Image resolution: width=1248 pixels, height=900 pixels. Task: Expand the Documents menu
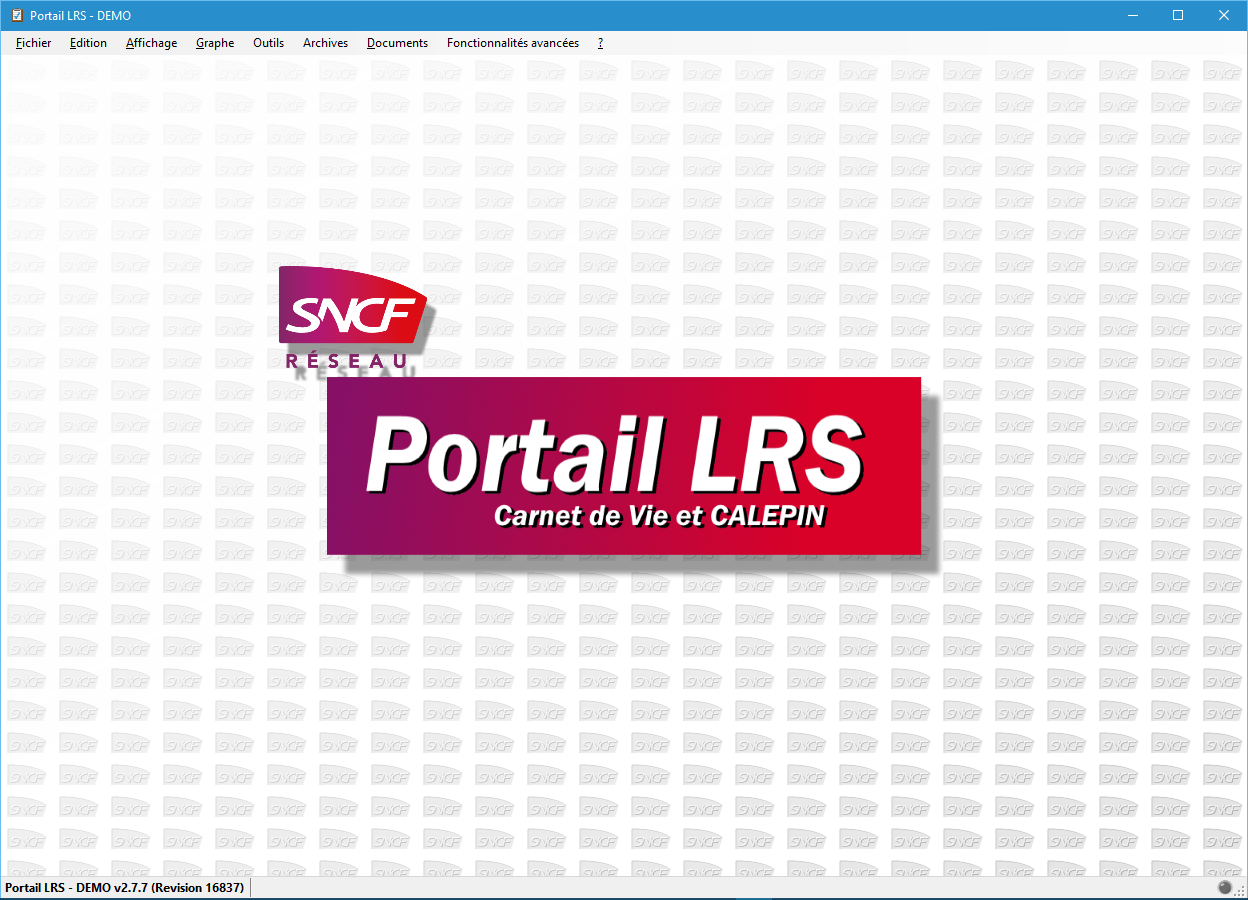pyautogui.click(x=397, y=43)
